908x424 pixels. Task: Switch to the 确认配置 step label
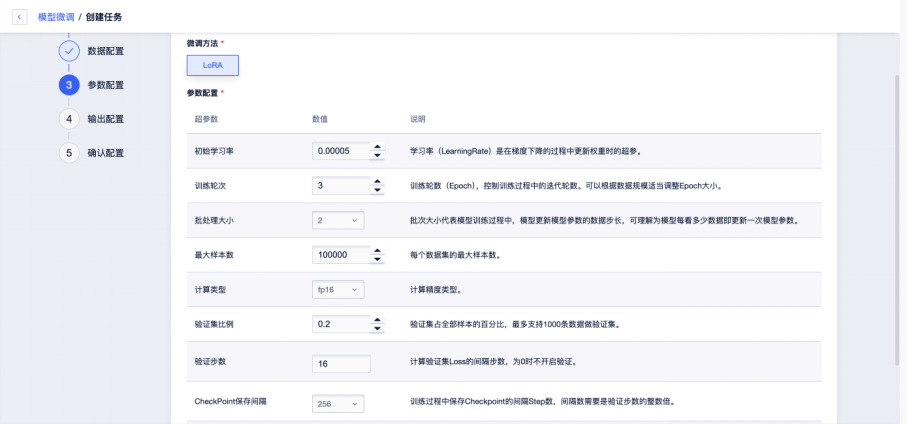tap(105, 153)
